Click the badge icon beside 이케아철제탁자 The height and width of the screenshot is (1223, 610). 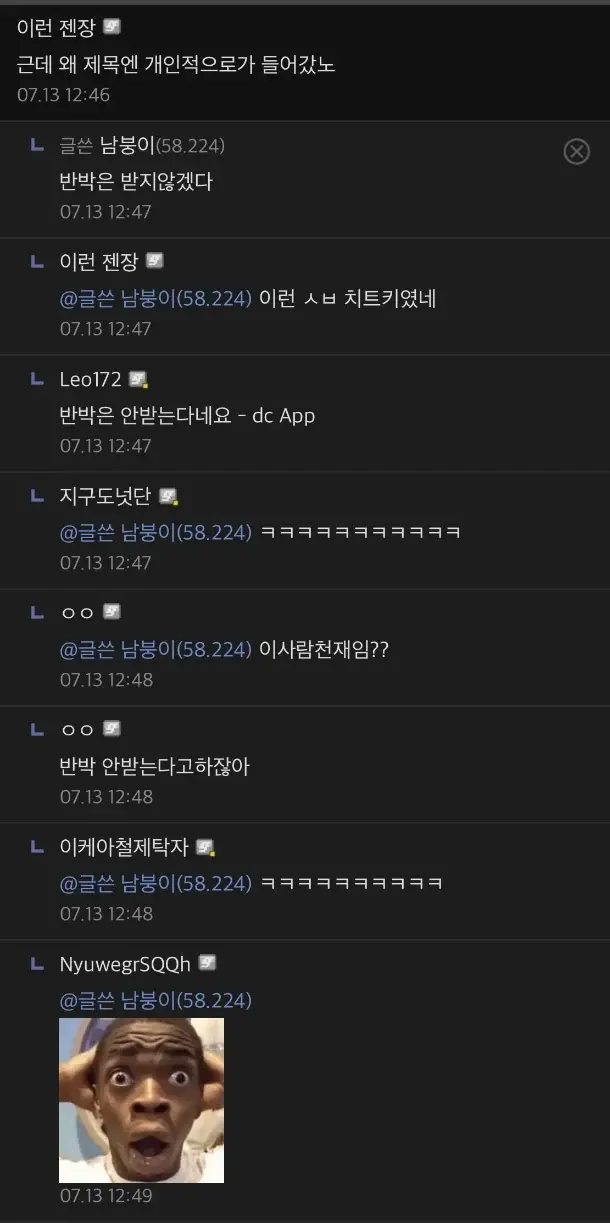coord(206,848)
